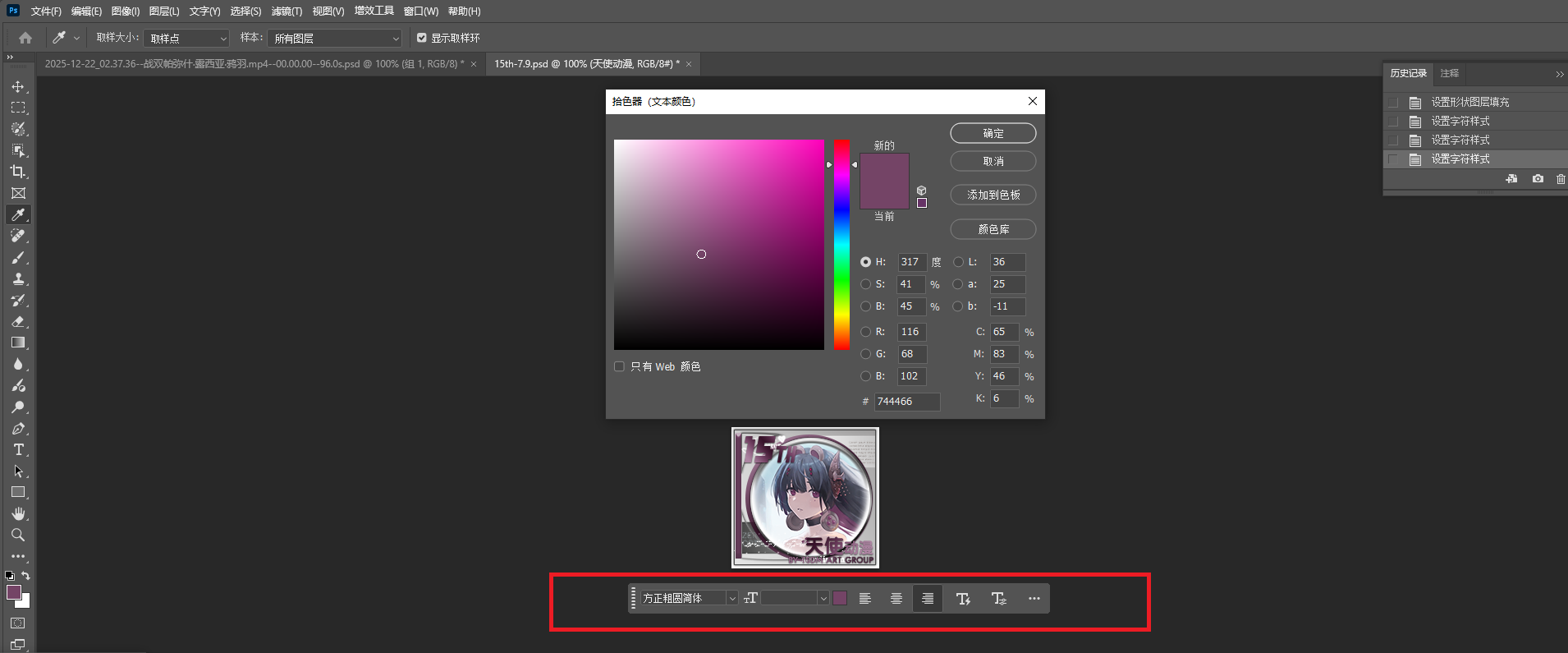Click the 添加到色板 button
The image size is (1568, 653).
993,195
